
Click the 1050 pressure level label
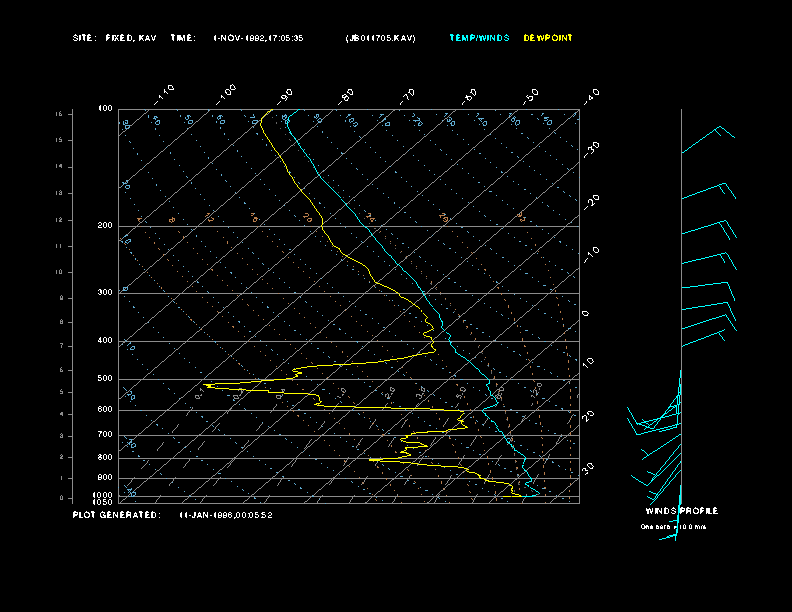point(103,502)
